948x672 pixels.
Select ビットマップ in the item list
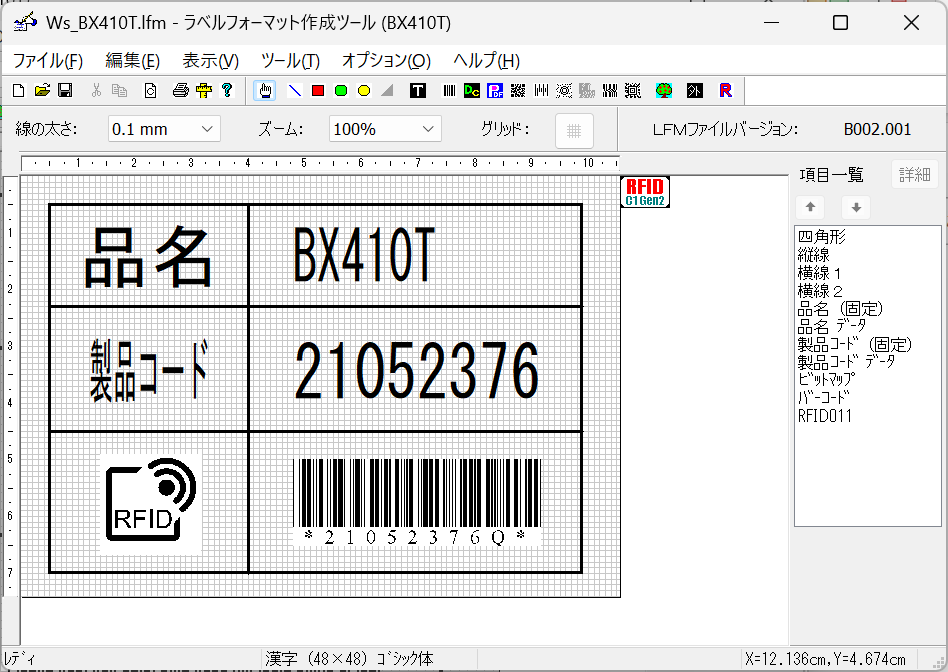click(x=826, y=379)
